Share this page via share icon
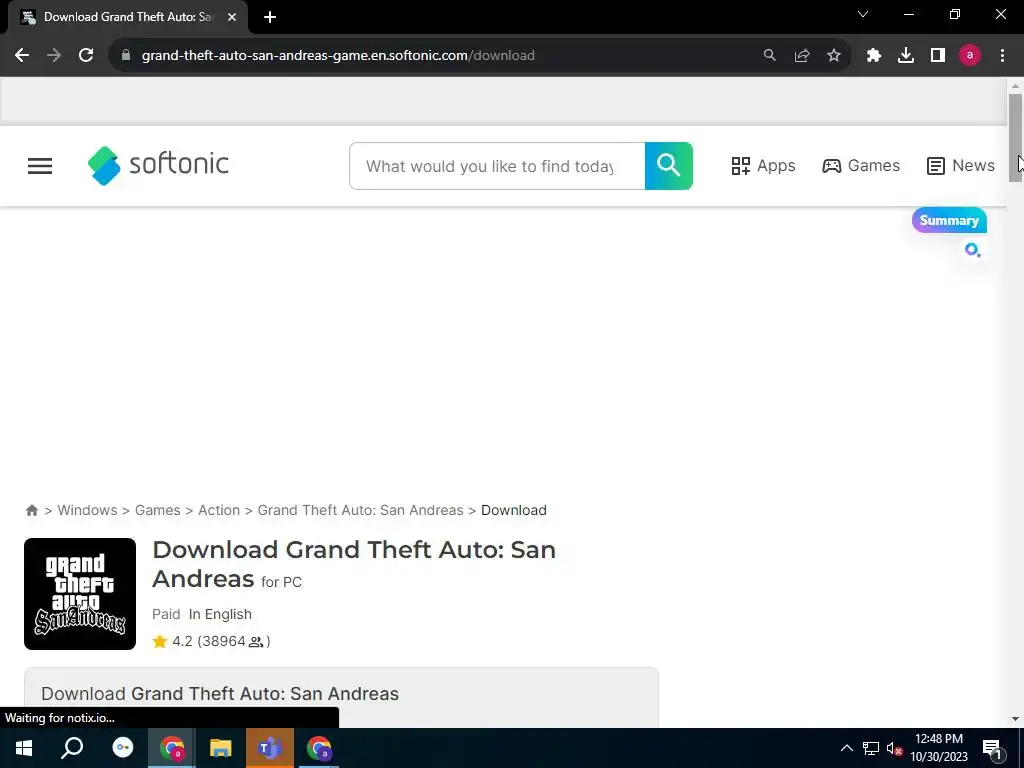This screenshot has width=1024, height=768. [x=802, y=56]
